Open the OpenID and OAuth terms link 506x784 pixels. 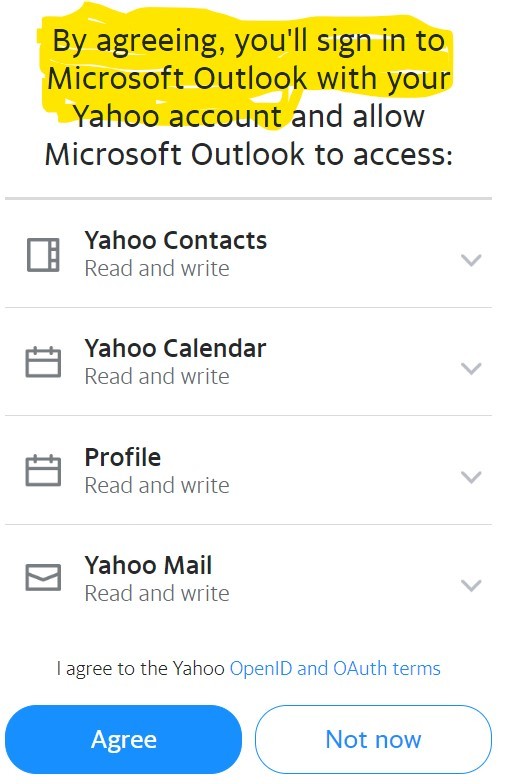[335, 668]
